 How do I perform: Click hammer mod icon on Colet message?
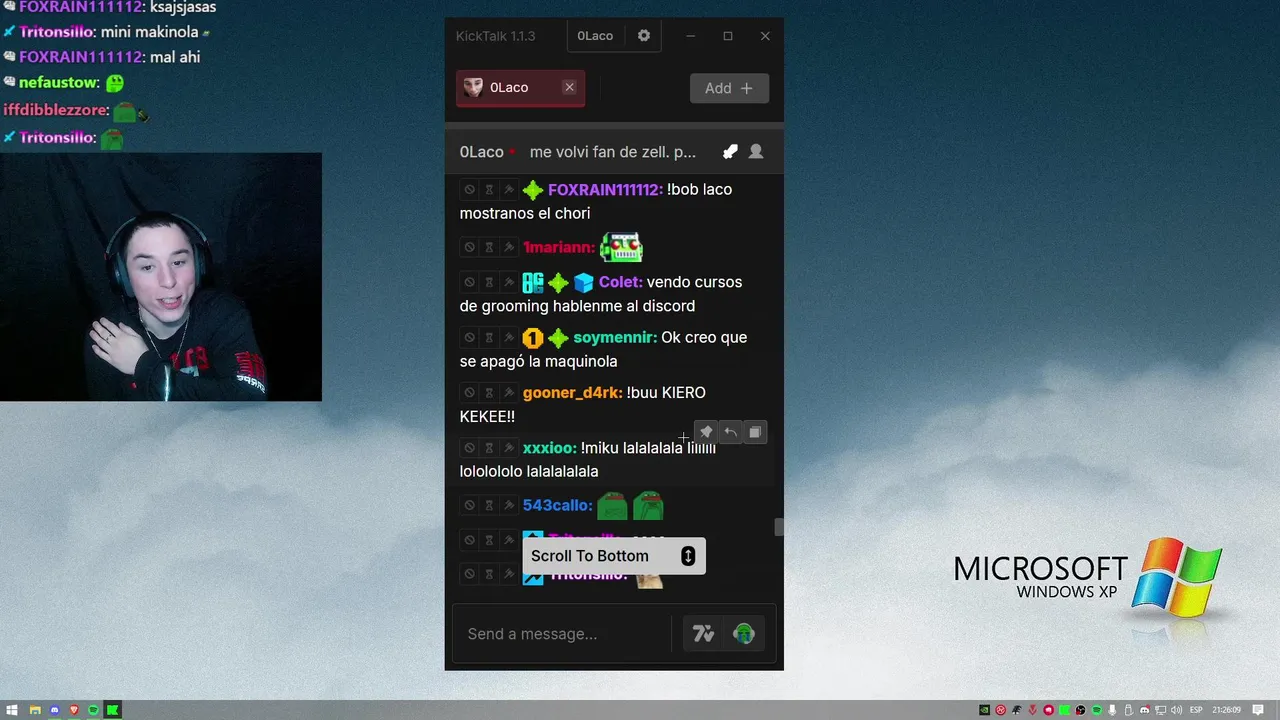point(509,282)
